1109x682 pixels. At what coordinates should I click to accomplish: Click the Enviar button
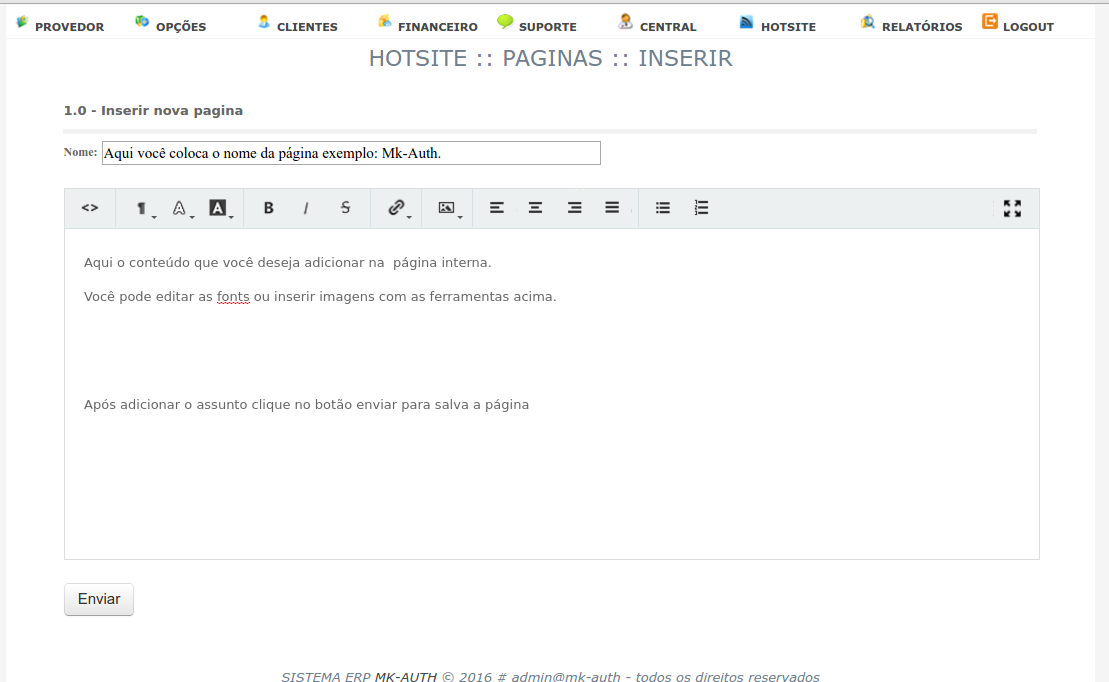[x=99, y=599]
